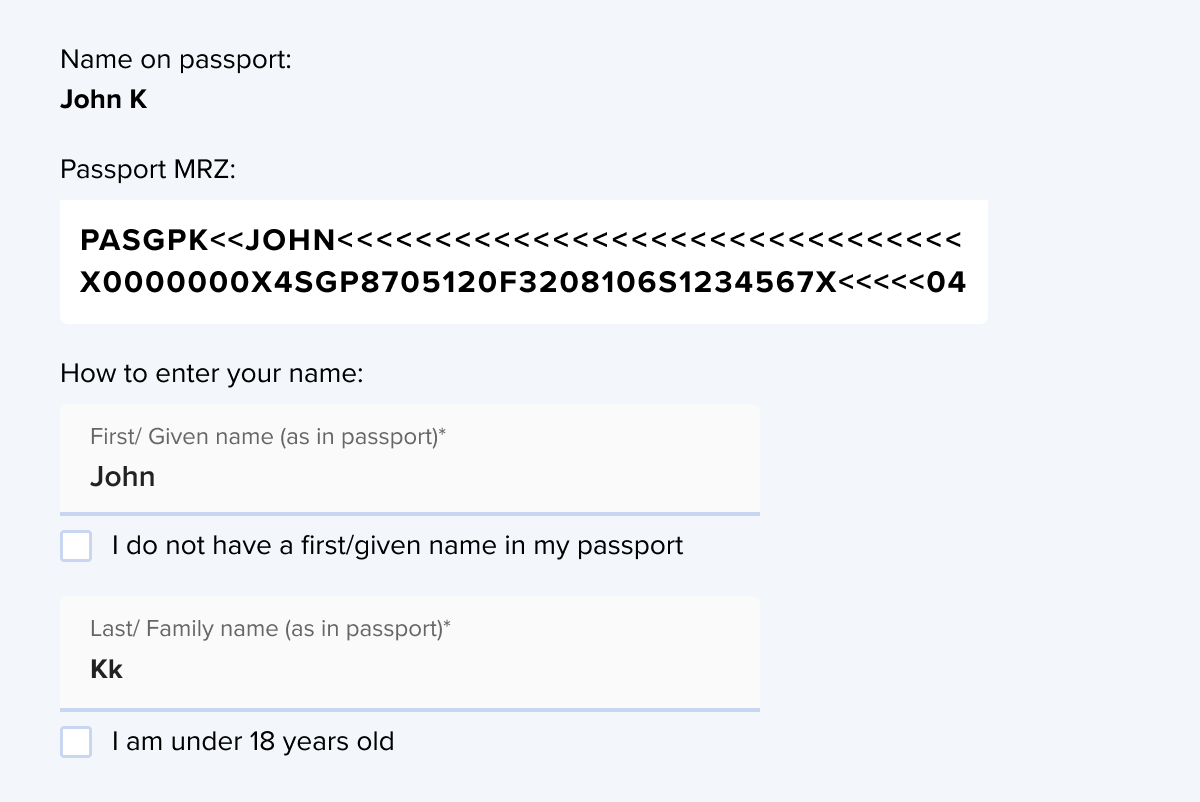
Task: Click the "John" value in first name field
Action: (122, 476)
